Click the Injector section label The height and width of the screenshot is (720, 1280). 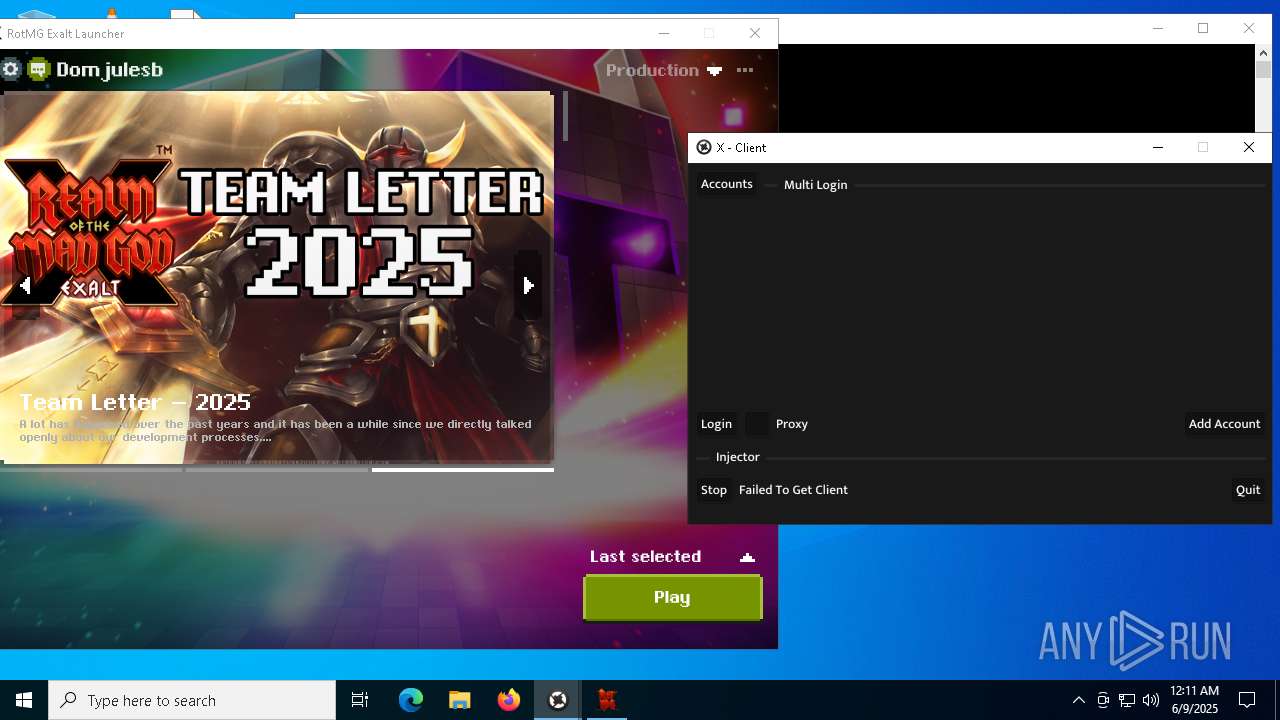(x=738, y=457)
